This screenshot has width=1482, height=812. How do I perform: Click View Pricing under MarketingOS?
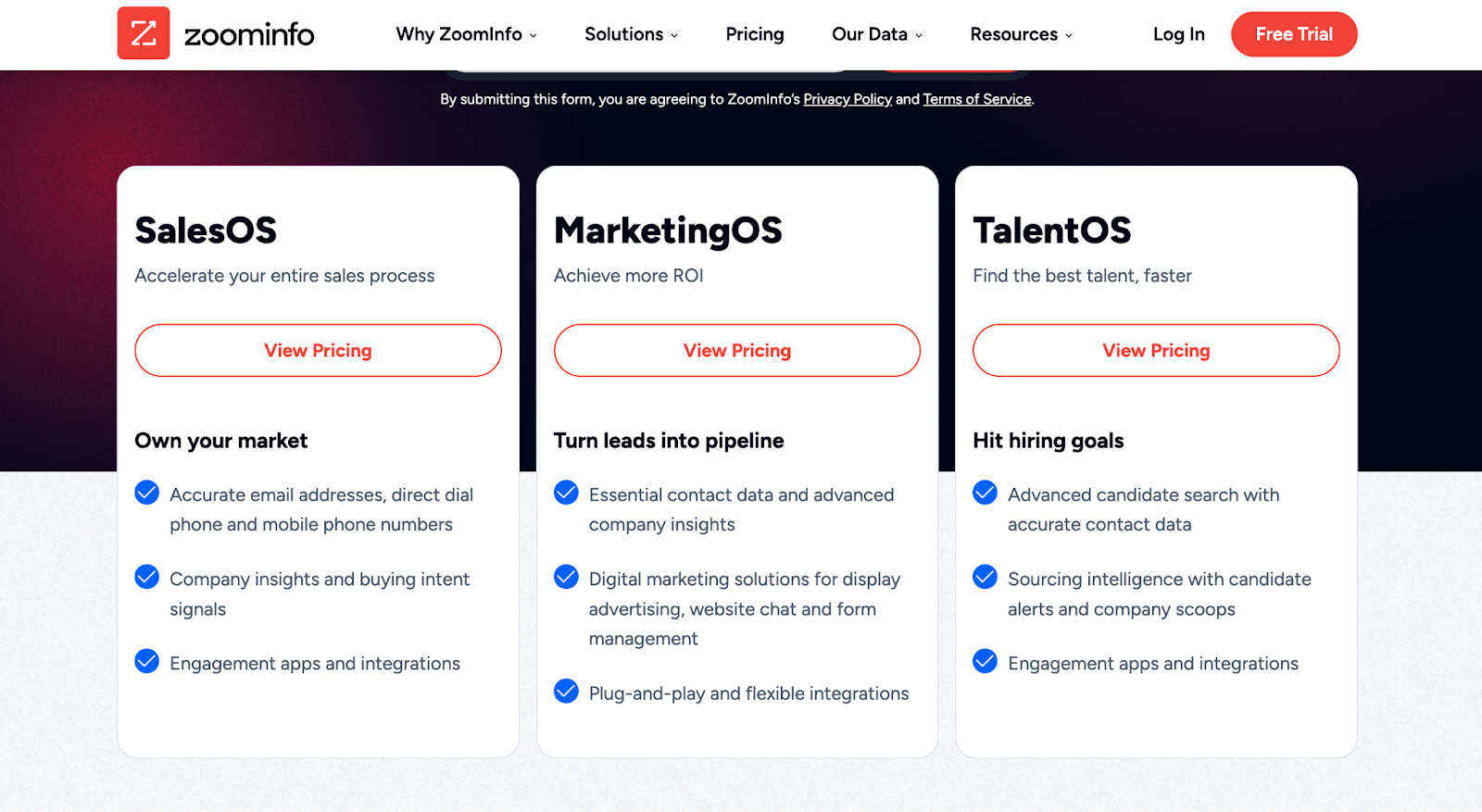point(736,350)
